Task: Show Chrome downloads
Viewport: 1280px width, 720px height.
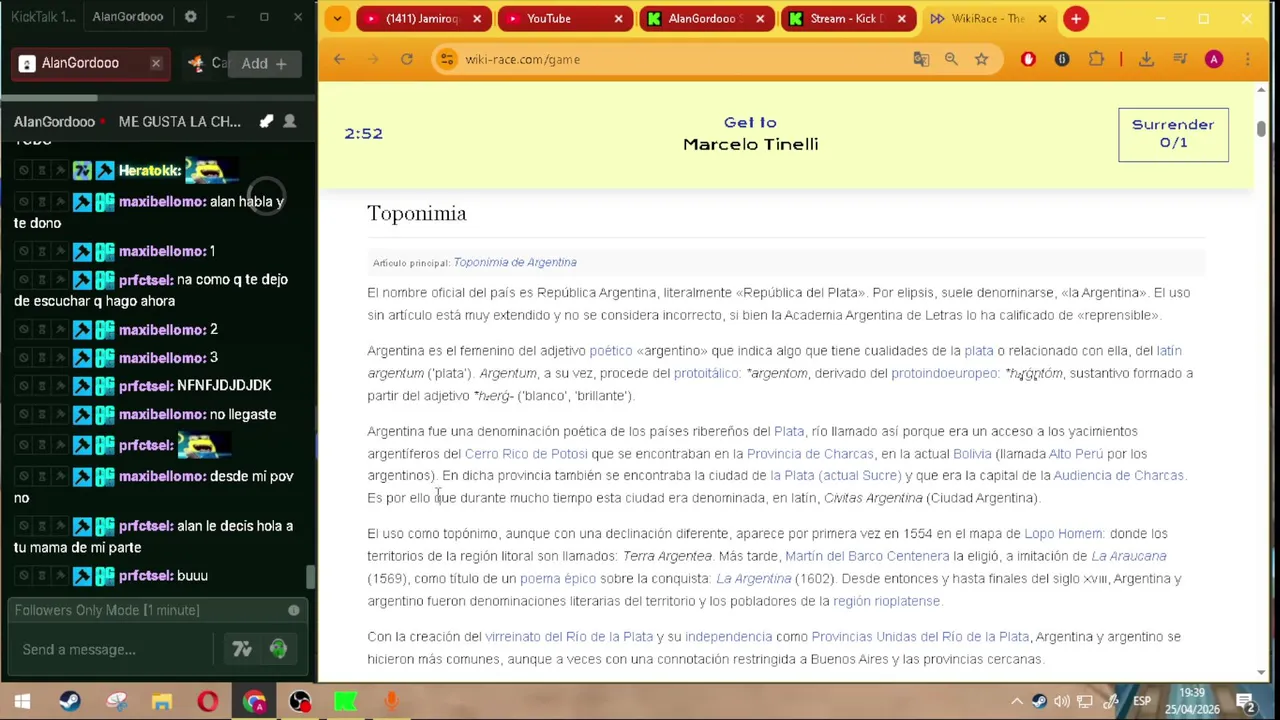Action: click(1146, 59)
